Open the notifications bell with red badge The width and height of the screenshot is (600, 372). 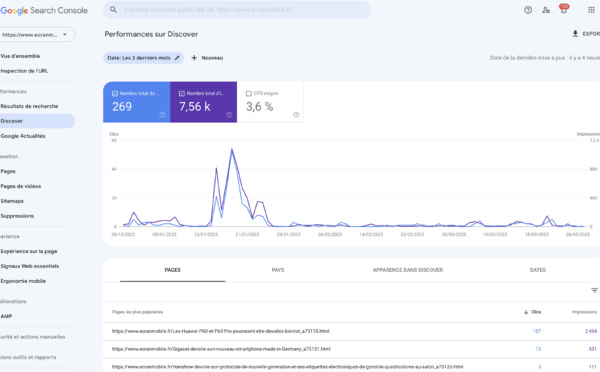tap(564, 9)
